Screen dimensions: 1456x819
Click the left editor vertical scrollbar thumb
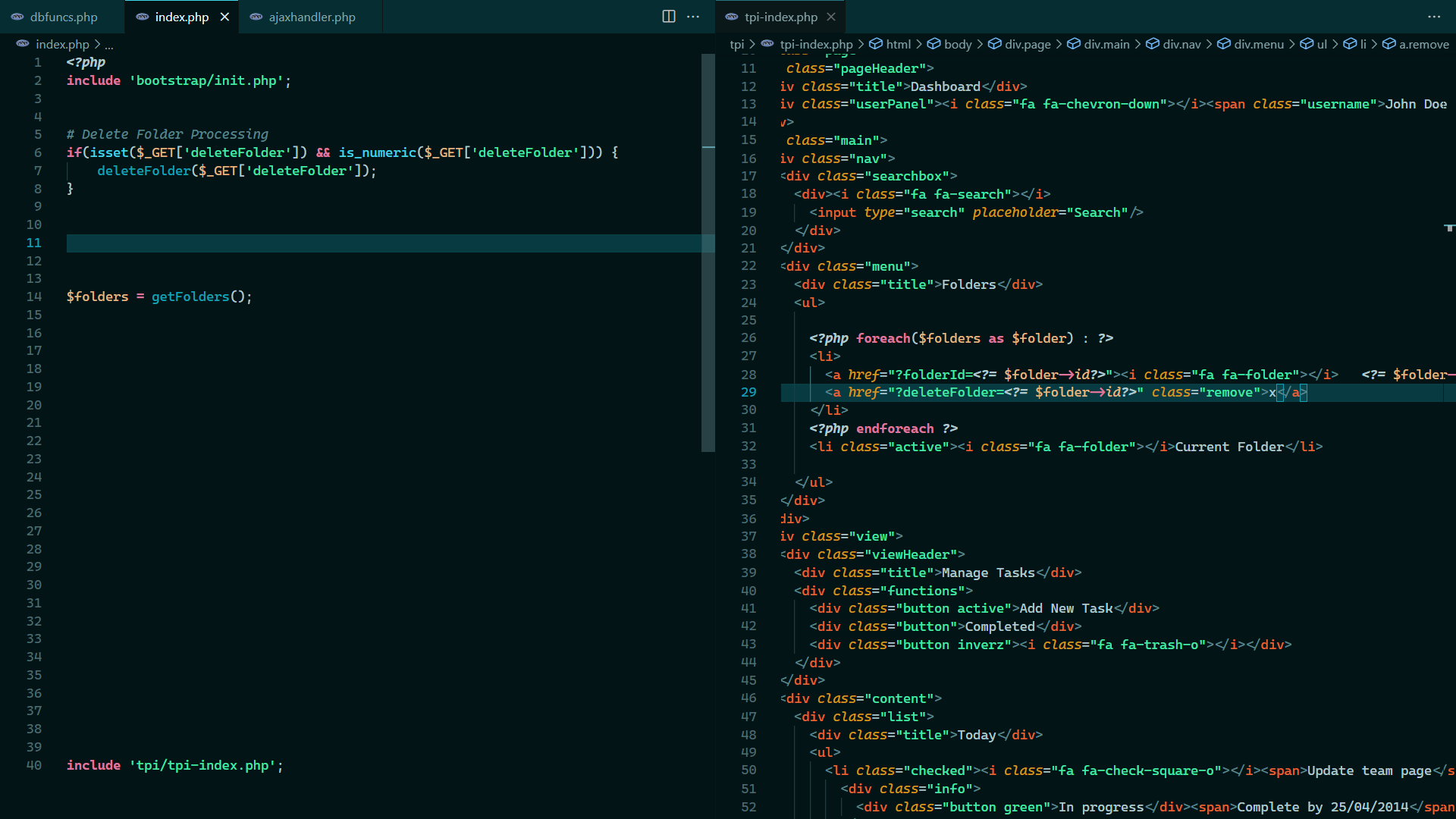point(708,253)
